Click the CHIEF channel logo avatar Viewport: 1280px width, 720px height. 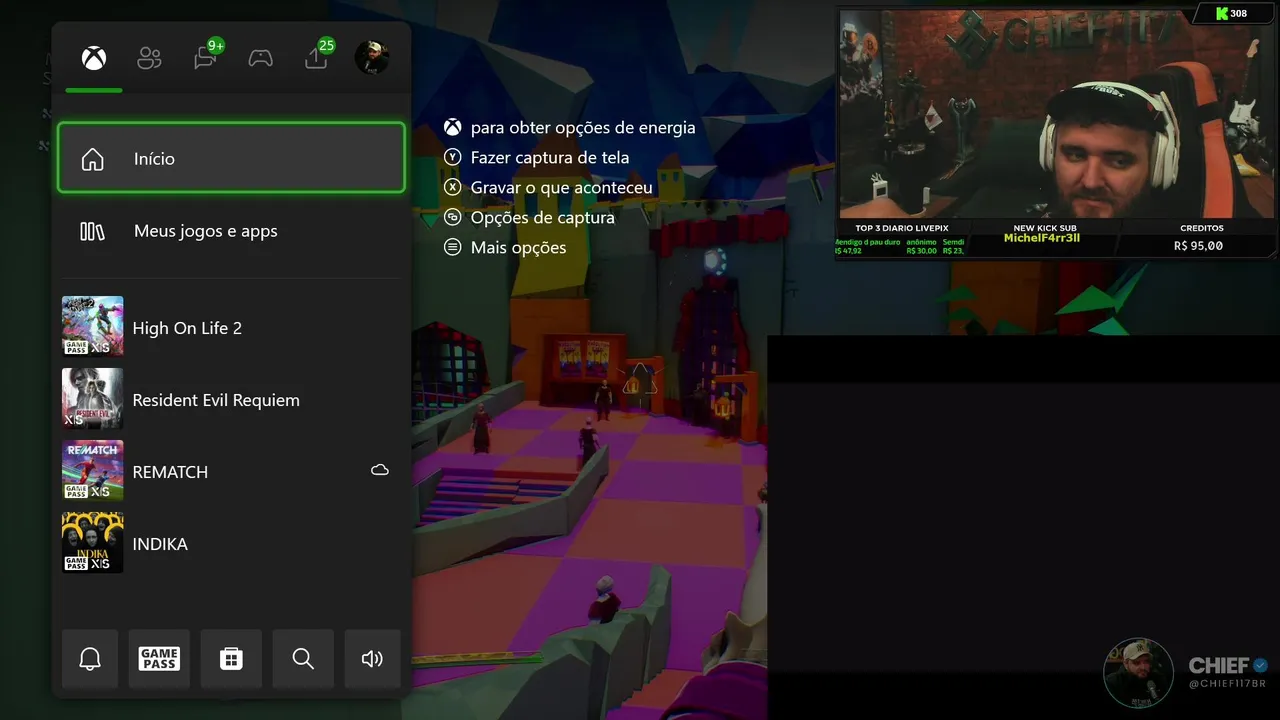click(x=1138, y=673)
